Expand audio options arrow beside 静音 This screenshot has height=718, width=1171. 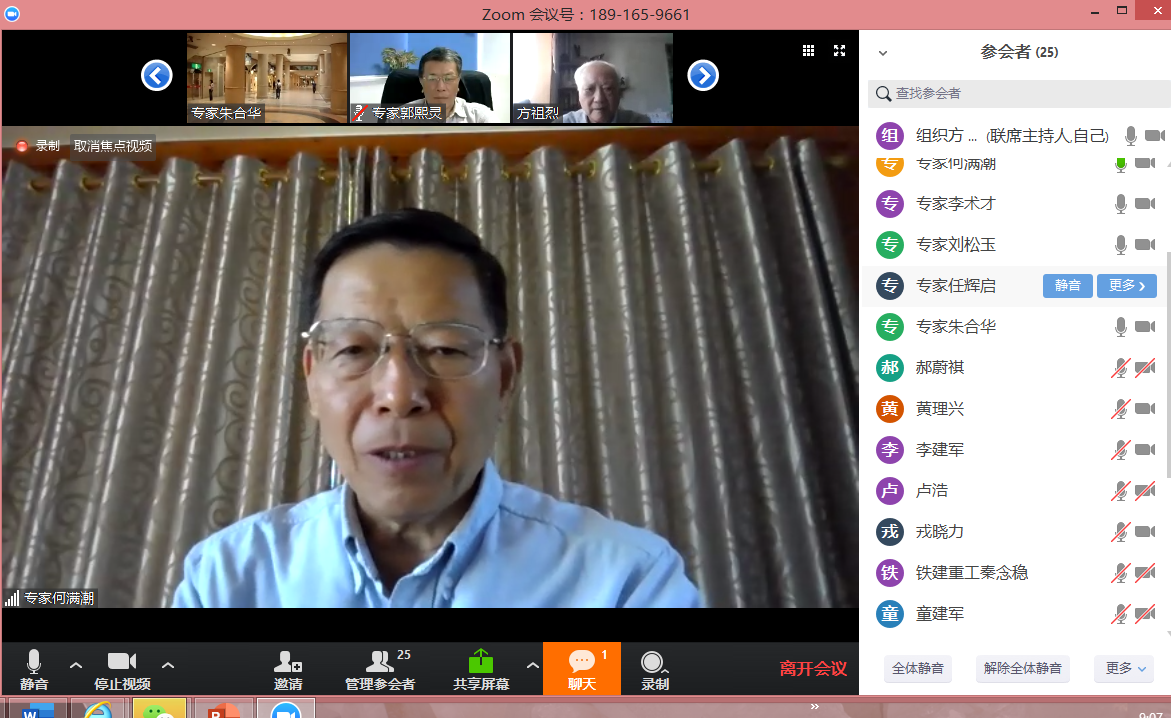tap(76, 665)
